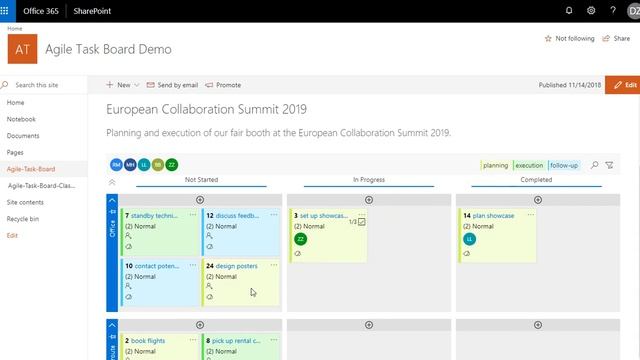640x360 pixels.
Task: Open the notifications bell
Action: (x=569, y=11)
